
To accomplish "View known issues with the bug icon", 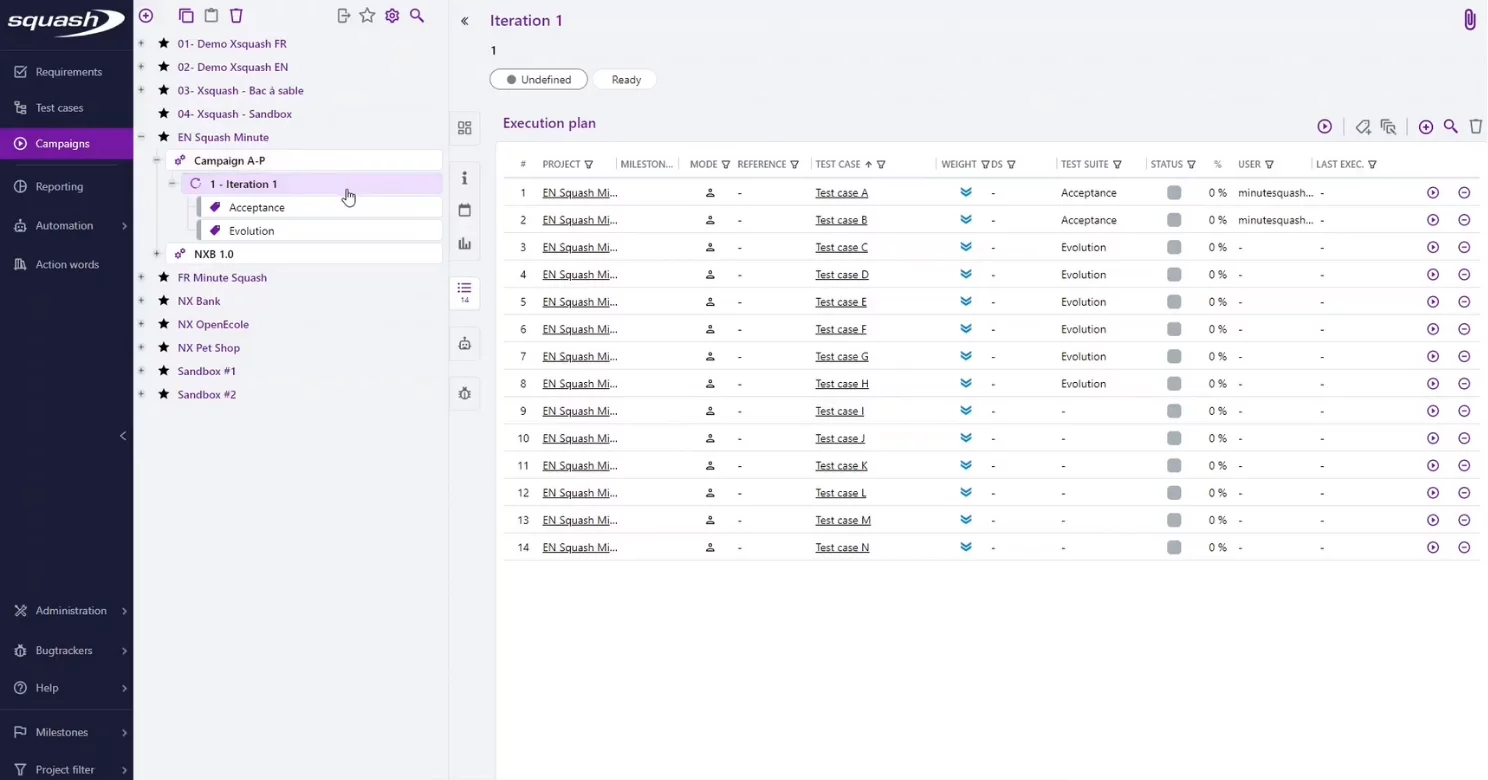I will pyautogui.click(x=464, y=393).
